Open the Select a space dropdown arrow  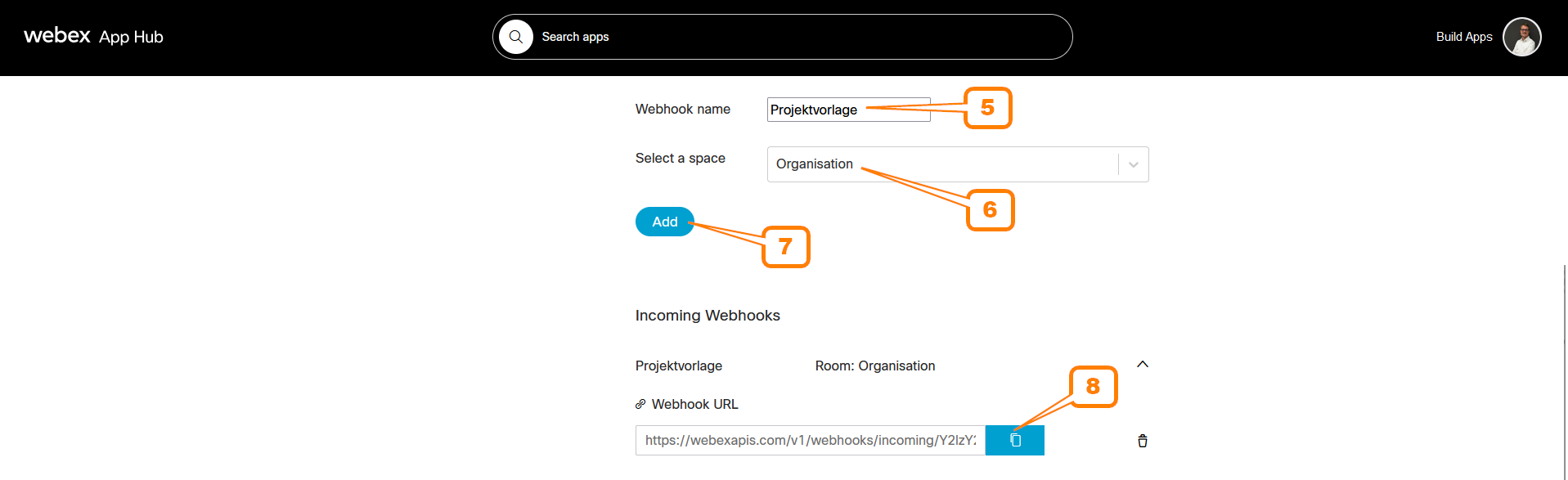click(1134, 164)
